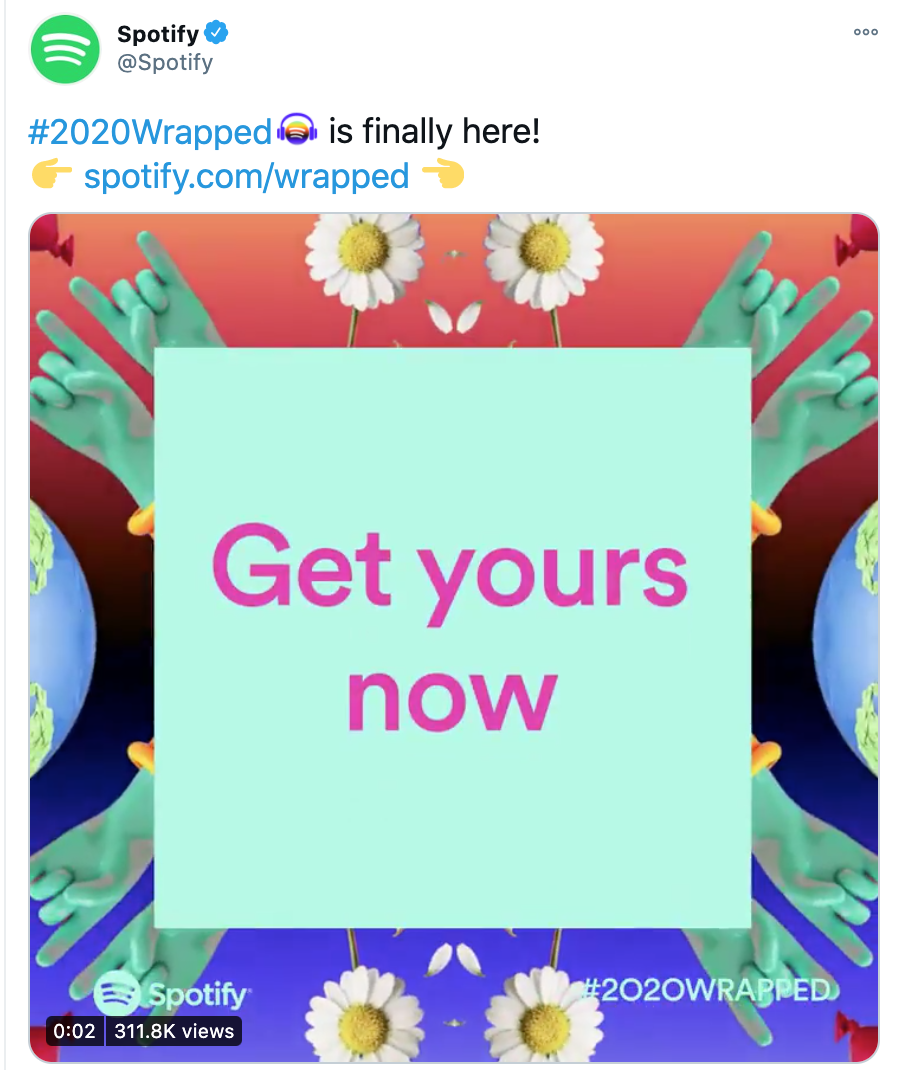Click the @Spotify handle
This screenshot has width=900, height=1070.
(x=165, y=62)
